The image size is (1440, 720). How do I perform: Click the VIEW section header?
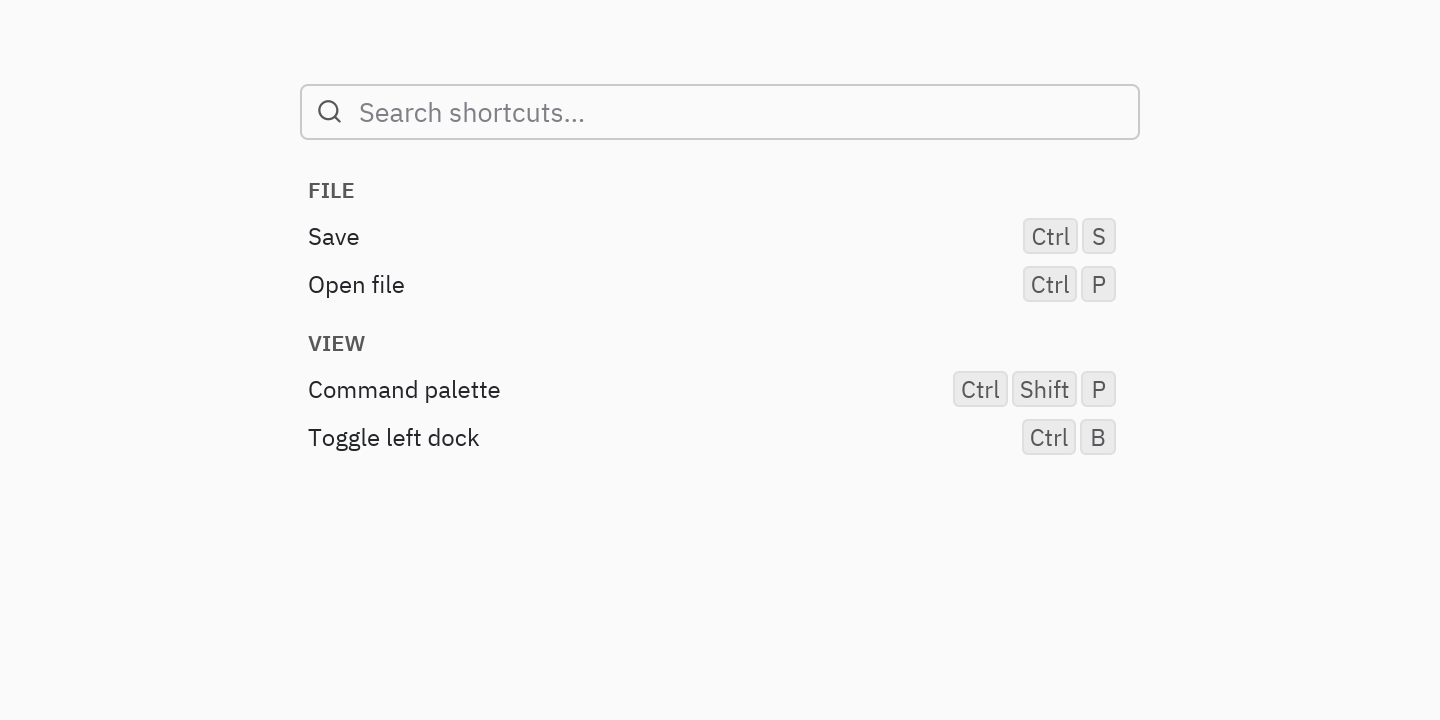click(x=336, y=343)
